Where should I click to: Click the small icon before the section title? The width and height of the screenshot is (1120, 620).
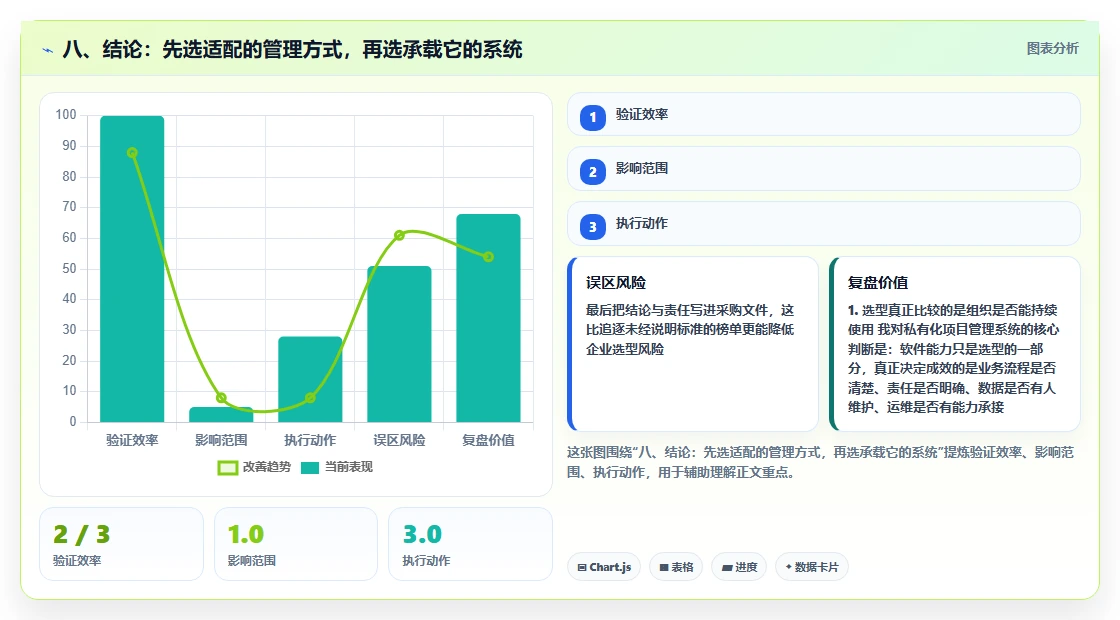[x=48, y=50]
